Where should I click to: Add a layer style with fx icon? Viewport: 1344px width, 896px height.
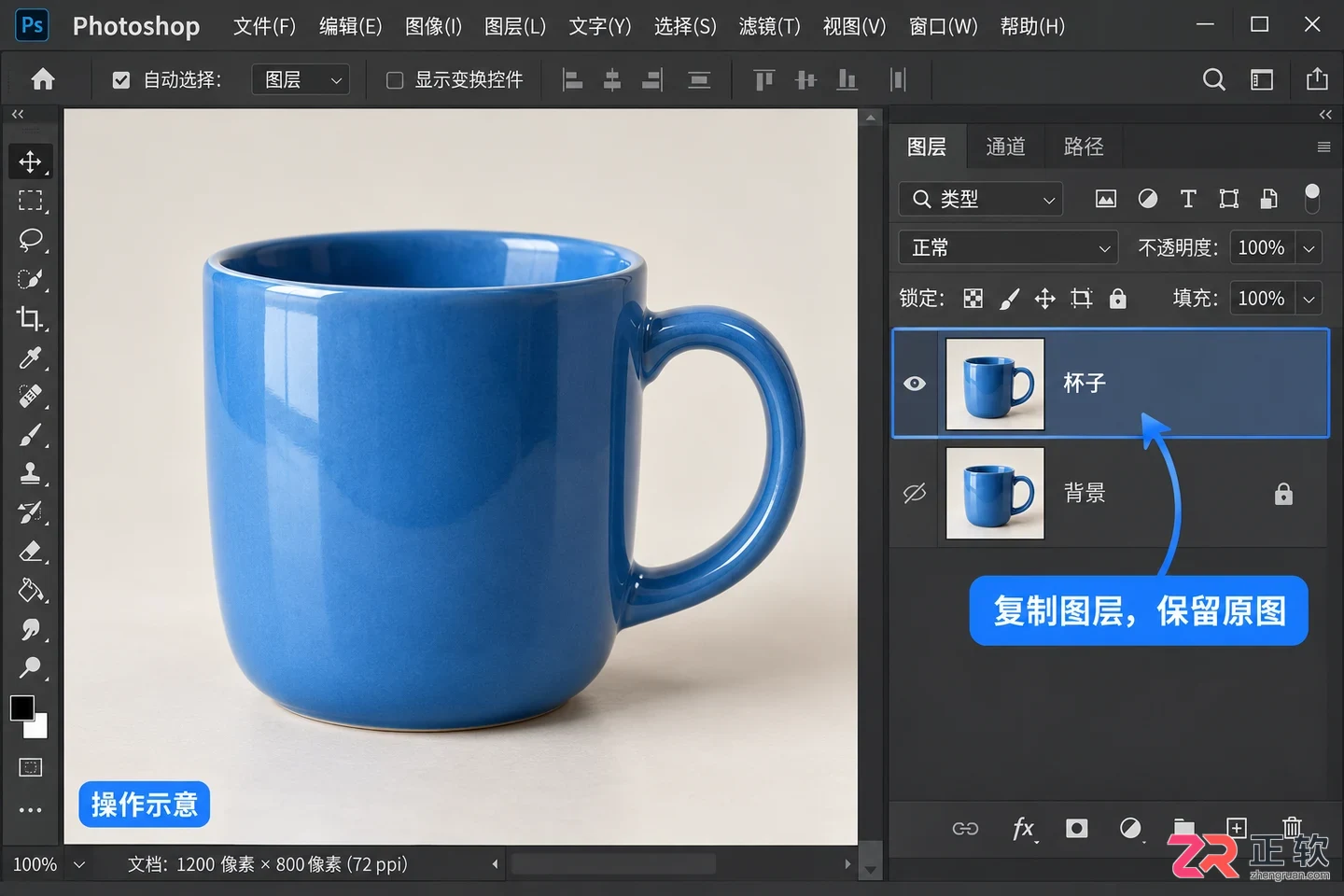pos(1023,828)
